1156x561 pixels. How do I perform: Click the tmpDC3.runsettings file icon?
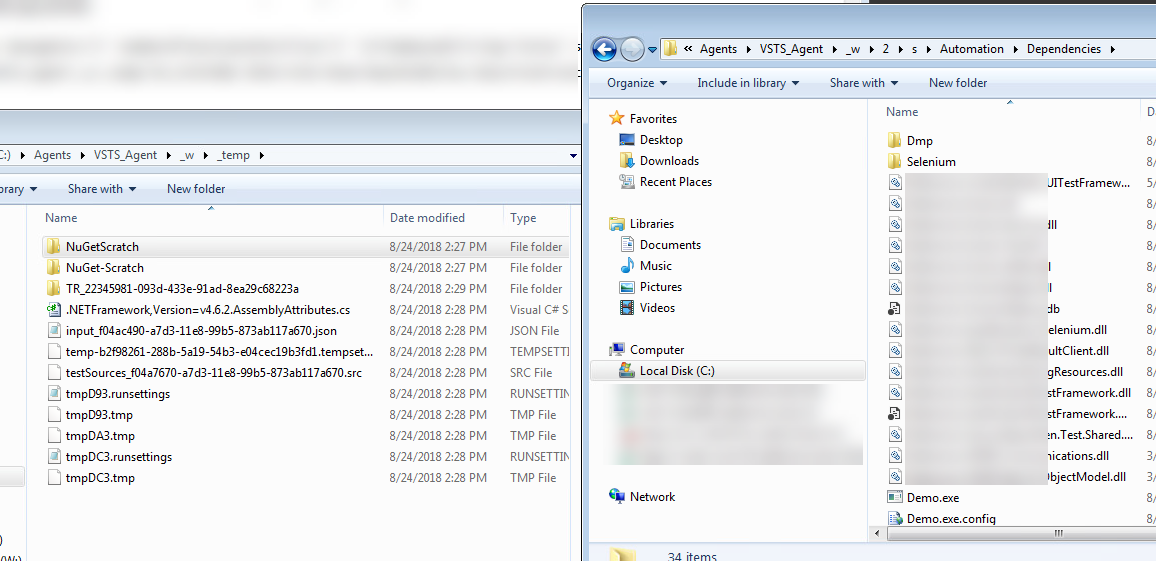pos(53,456)
